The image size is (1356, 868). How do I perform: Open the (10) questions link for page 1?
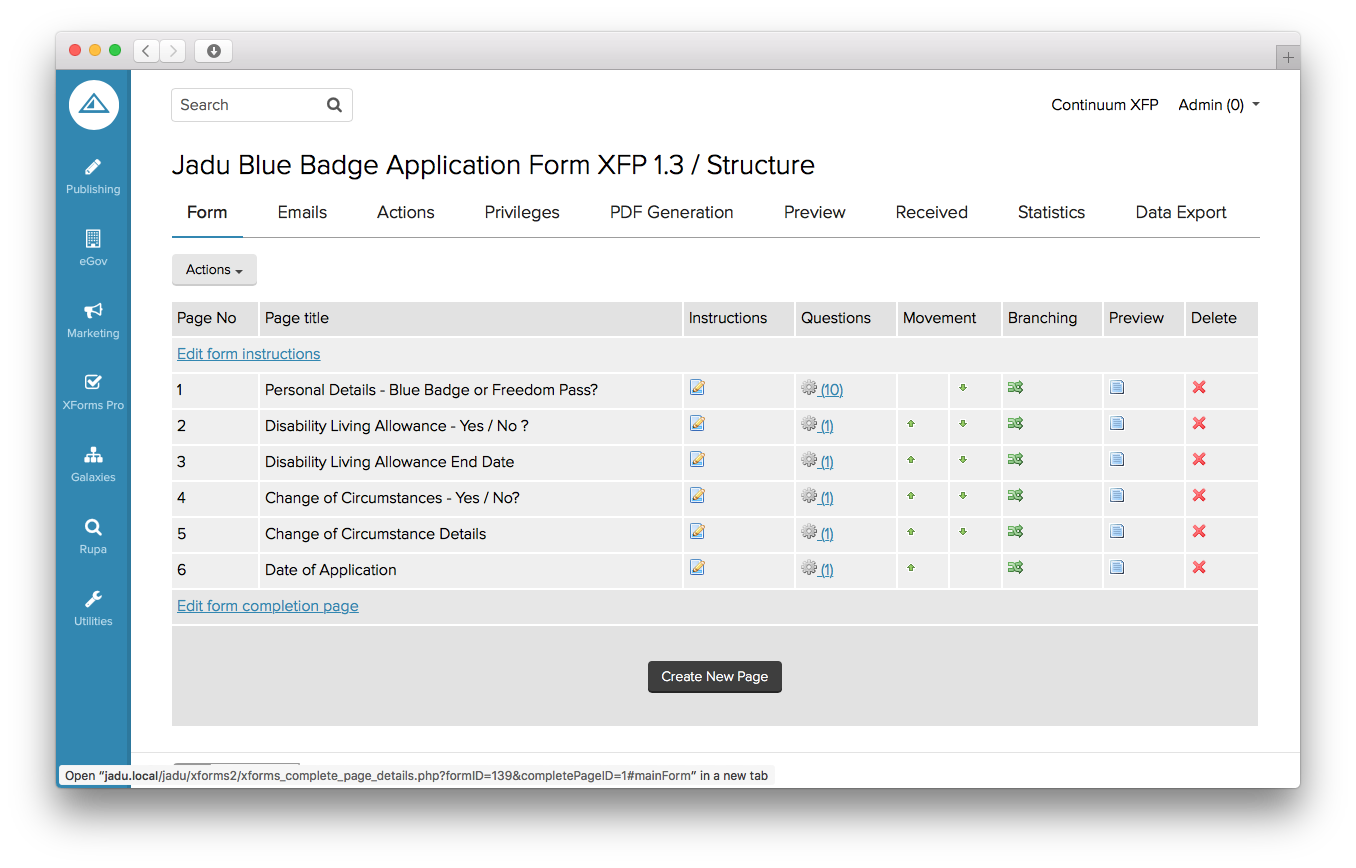pos(831,390)
